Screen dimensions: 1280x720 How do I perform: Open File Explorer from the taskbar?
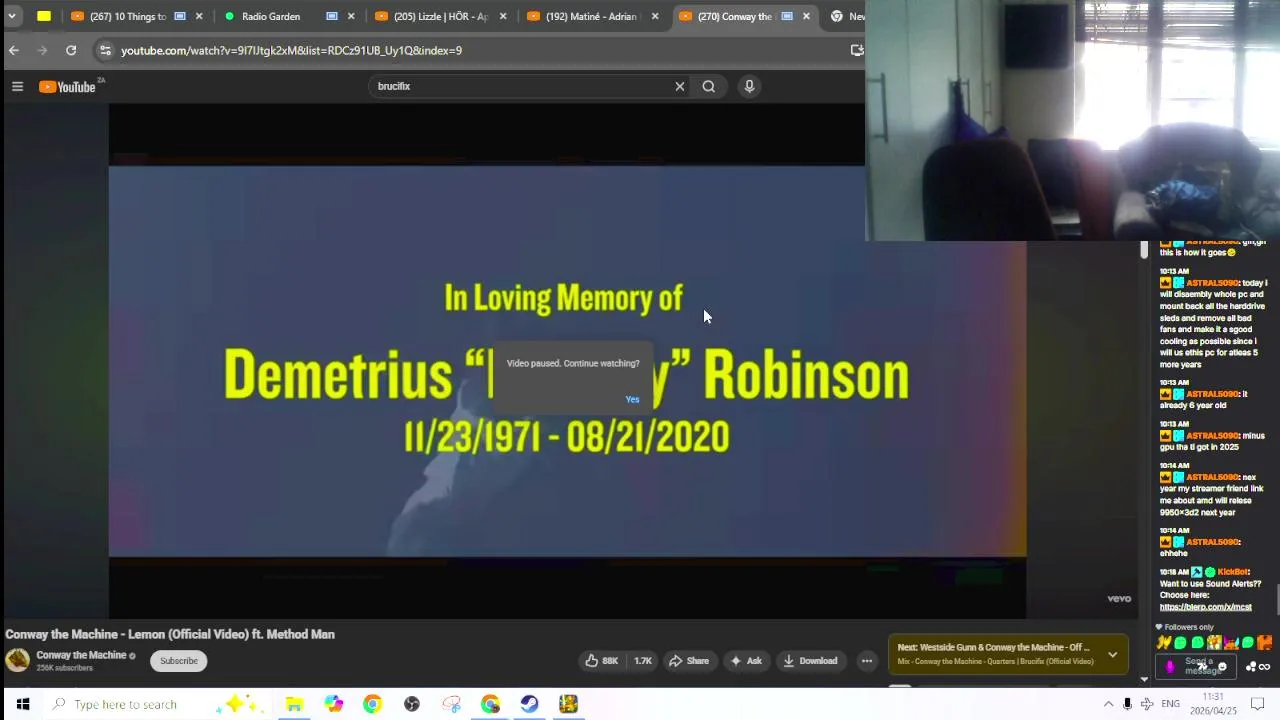click(294, 704)
